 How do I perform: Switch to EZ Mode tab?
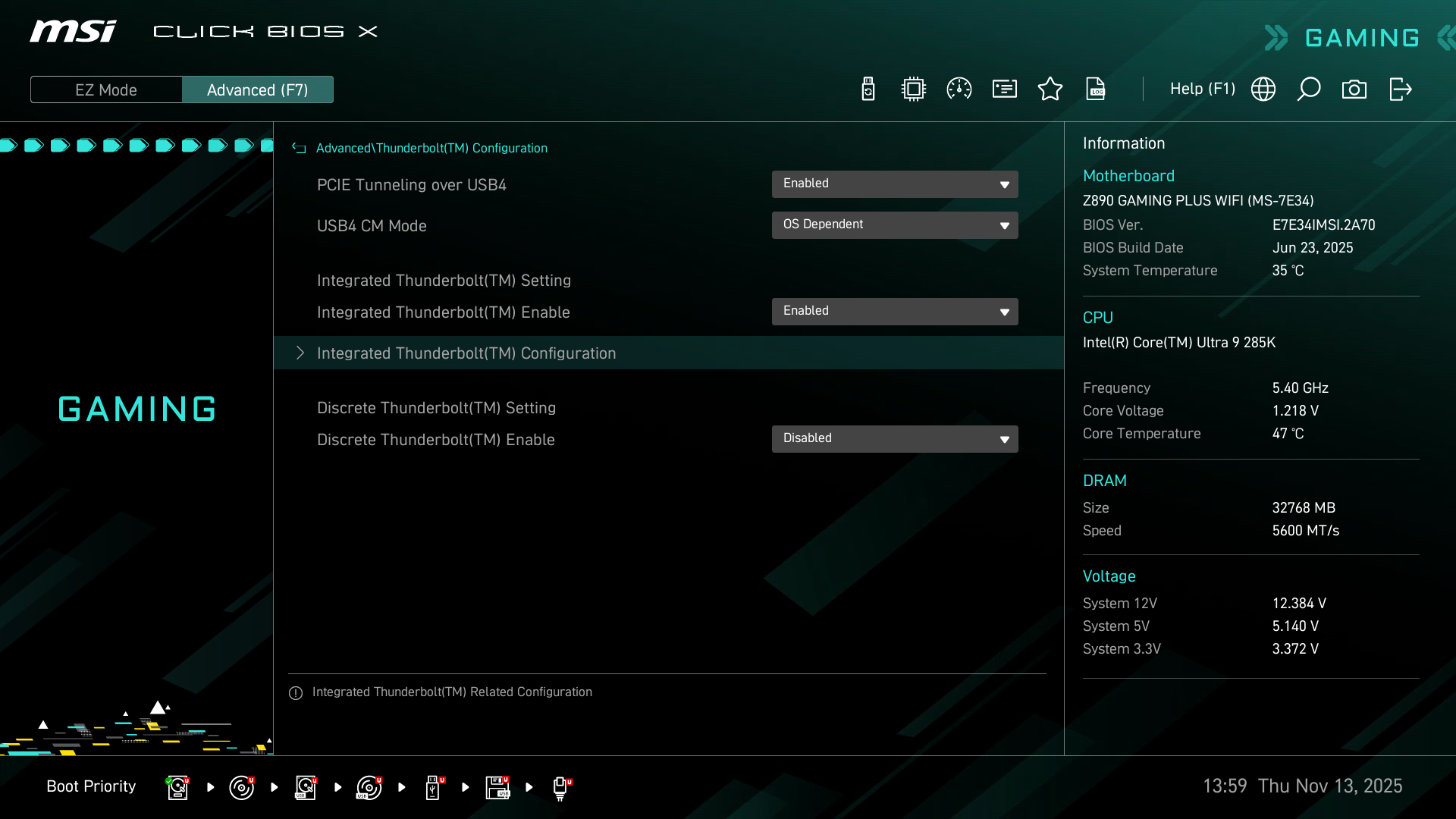(106, 89)
